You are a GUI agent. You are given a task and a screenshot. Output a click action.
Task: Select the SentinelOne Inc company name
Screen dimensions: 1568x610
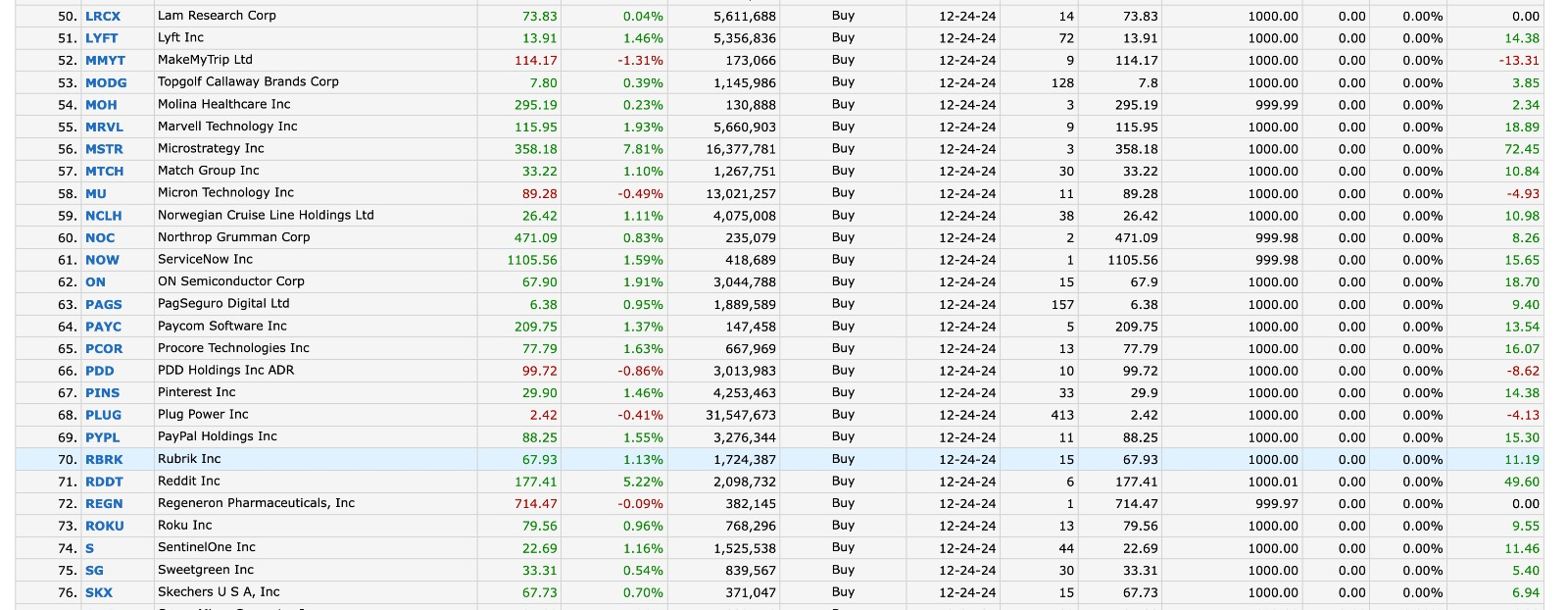click(206, 547)
